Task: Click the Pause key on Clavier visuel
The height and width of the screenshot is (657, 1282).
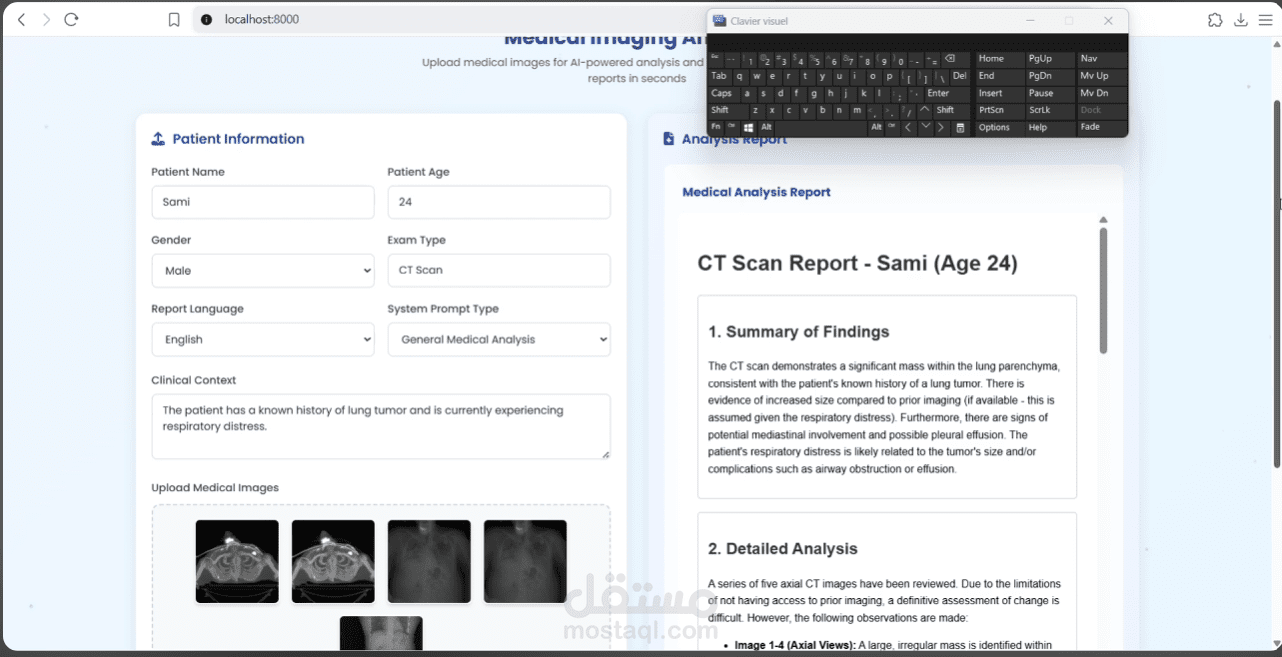Action: 1051,93
